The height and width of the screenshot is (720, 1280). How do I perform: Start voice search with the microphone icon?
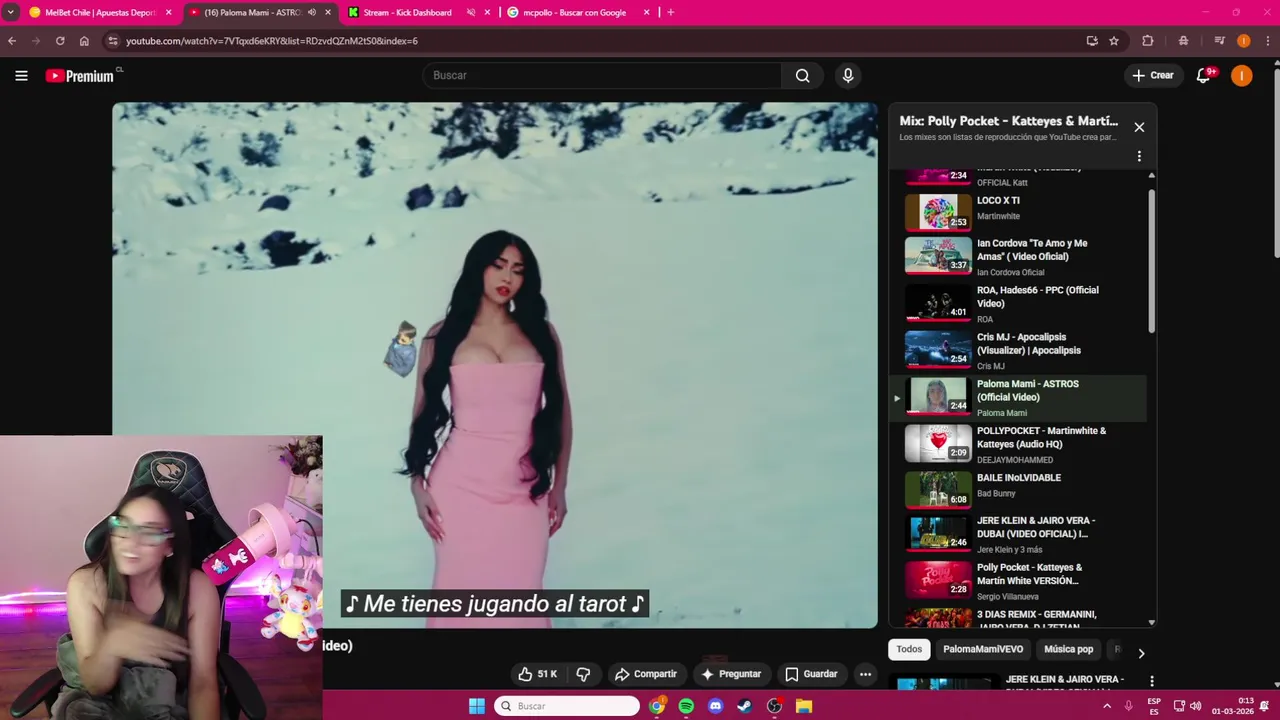(848, 76)
